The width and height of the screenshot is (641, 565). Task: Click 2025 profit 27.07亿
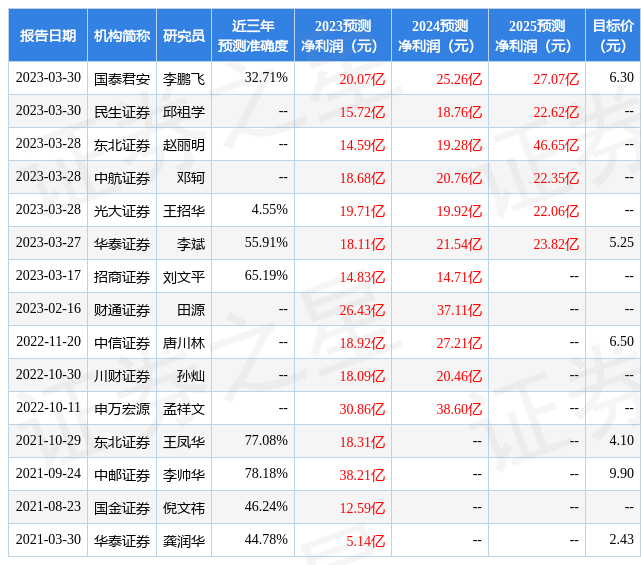pyautogui.click(x=556, y=79)
